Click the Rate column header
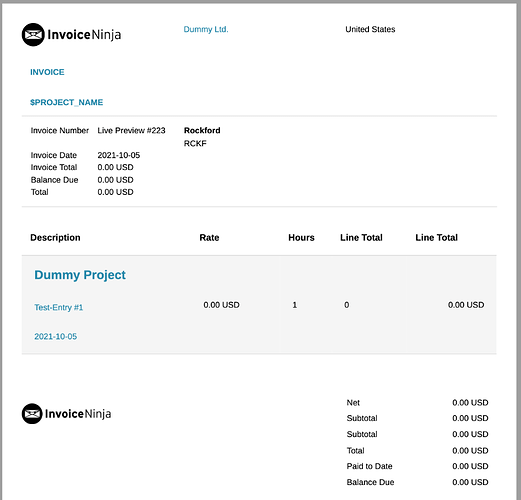The image size is (521, 500). click(x=209, y=238)
